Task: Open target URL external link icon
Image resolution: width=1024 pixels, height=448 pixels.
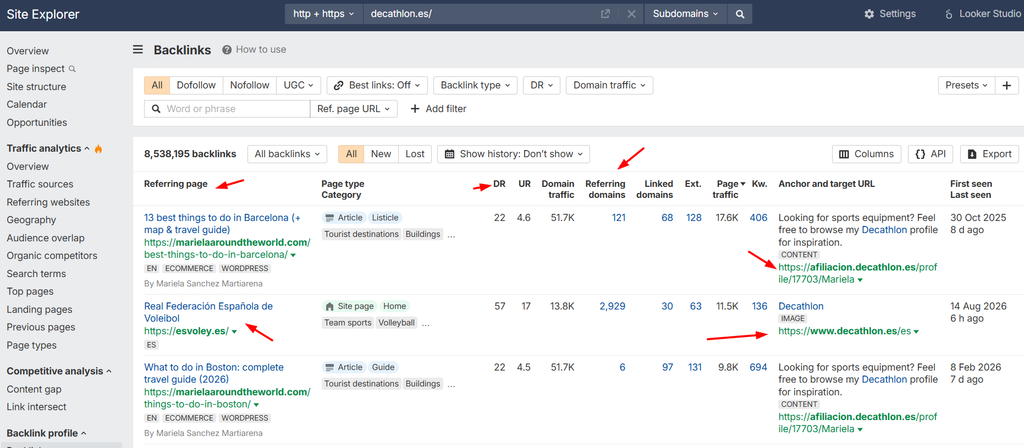Action: click(605, 14)
